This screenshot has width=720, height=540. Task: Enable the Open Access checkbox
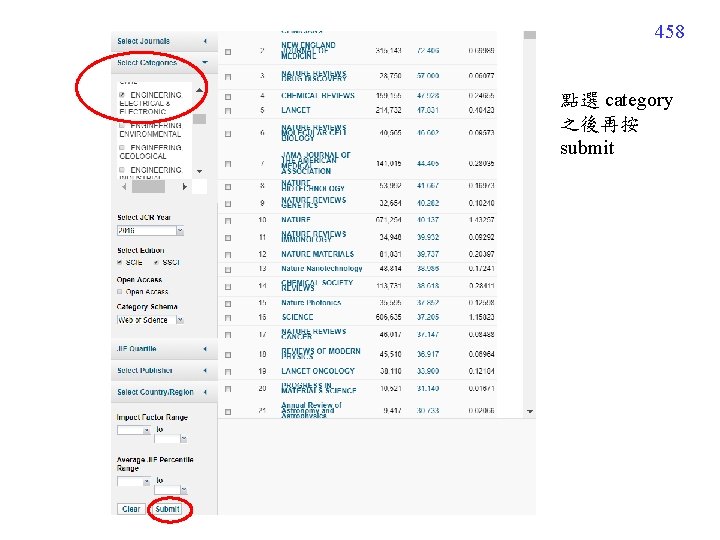click(x=120, y=292)
